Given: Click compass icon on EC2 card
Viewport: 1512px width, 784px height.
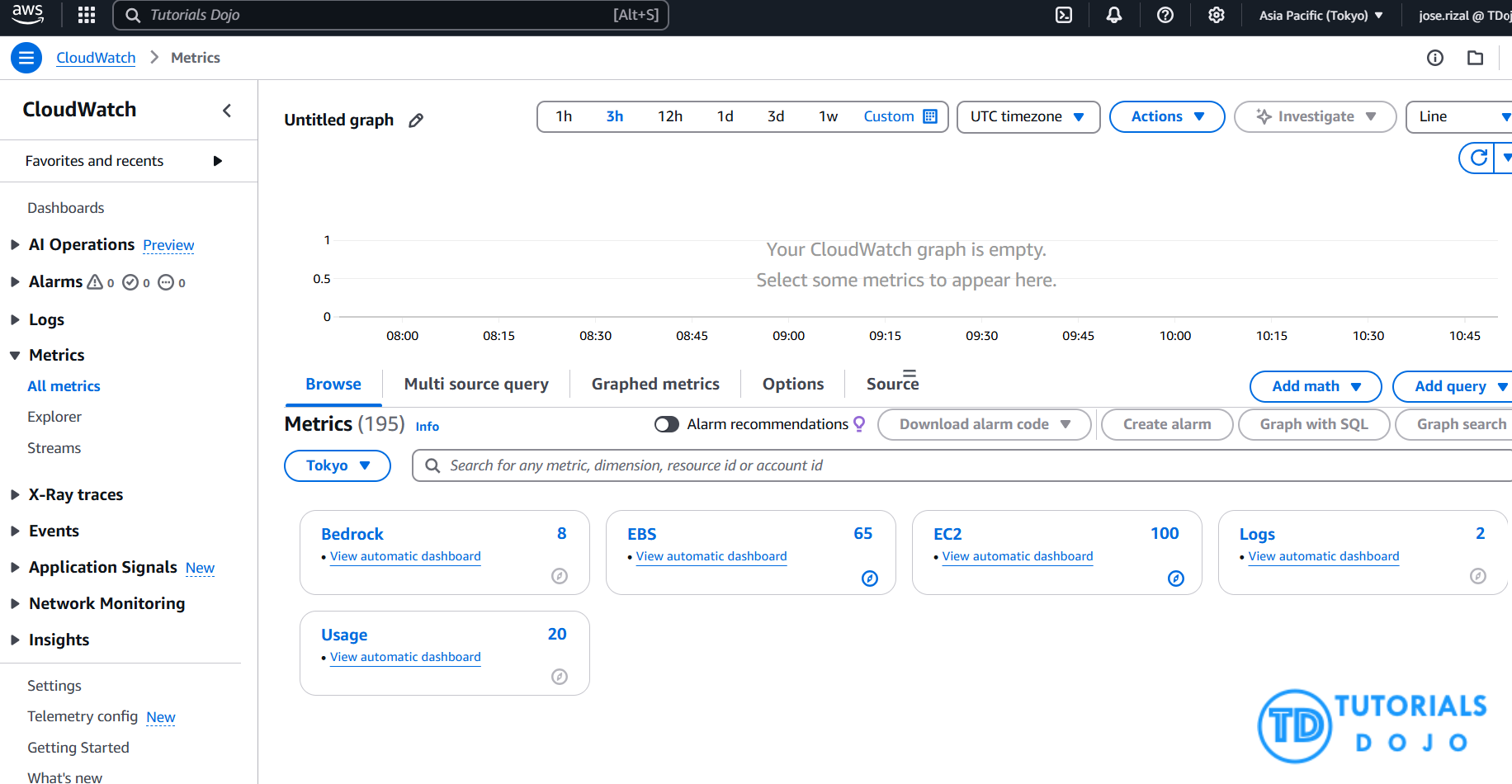Looking at the screenshot, I should tap(1176, 579).
